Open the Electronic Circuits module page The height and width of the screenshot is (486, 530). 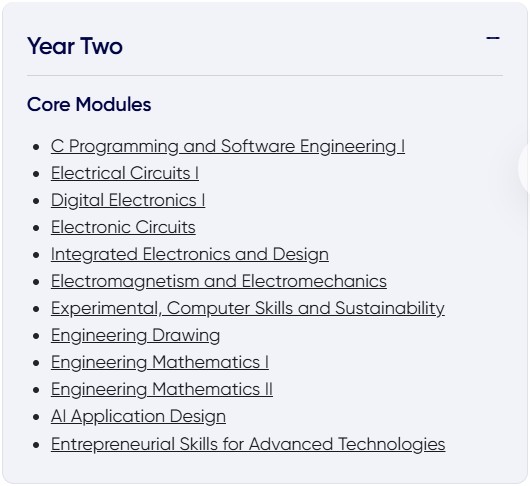(123, 227)
